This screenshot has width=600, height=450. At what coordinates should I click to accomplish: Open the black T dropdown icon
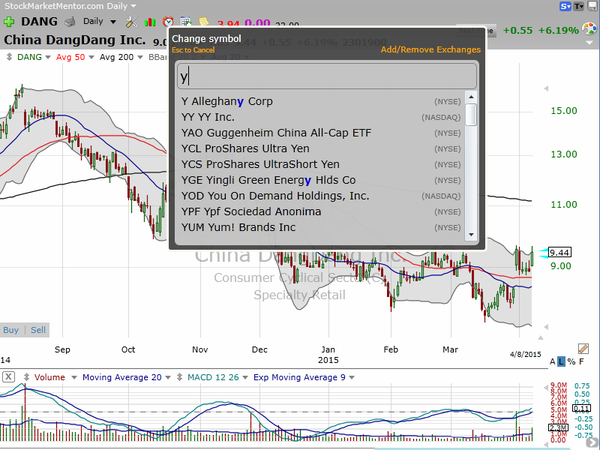(578, 6)
